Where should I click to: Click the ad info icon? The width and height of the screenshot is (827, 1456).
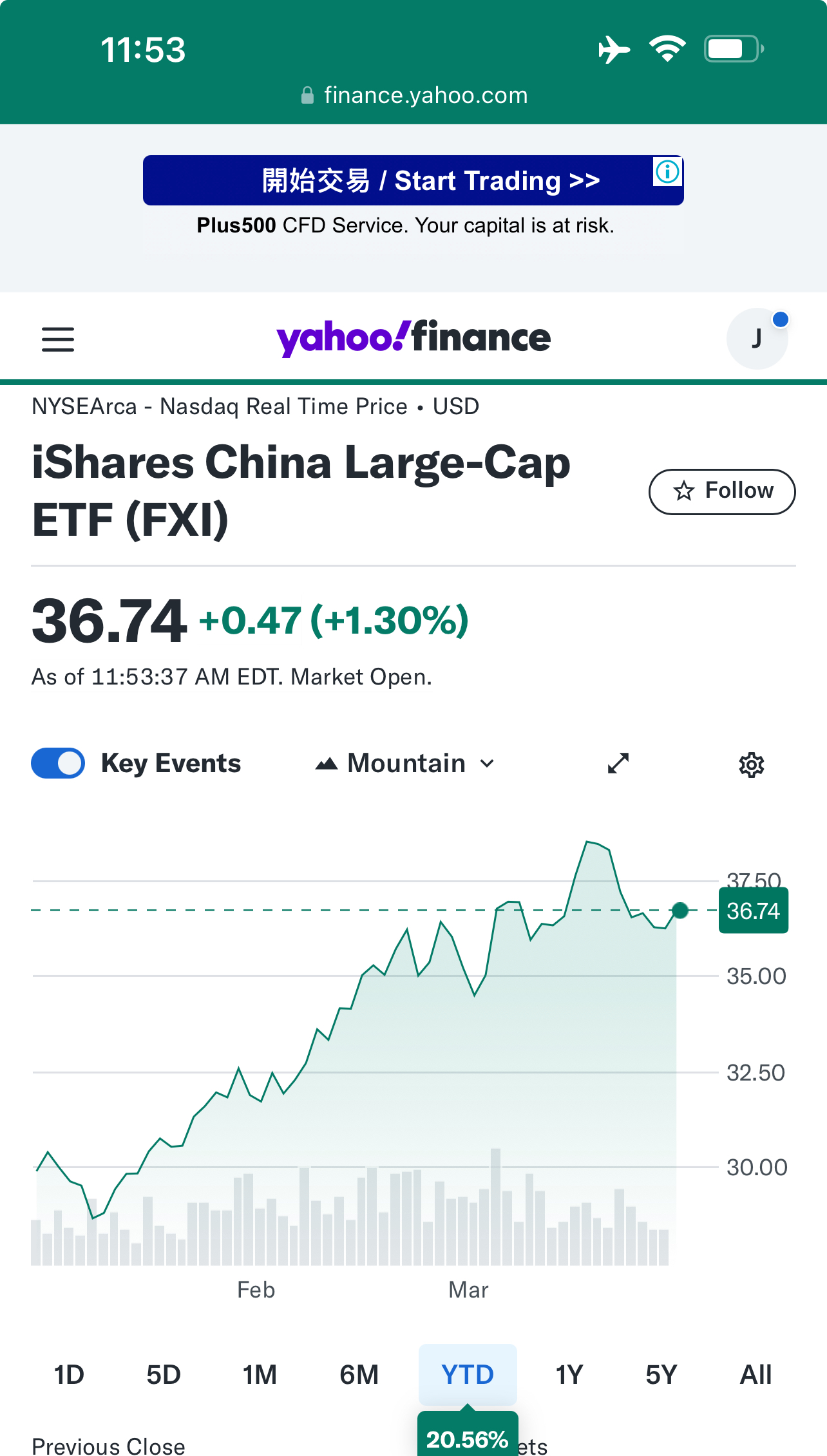667,172
